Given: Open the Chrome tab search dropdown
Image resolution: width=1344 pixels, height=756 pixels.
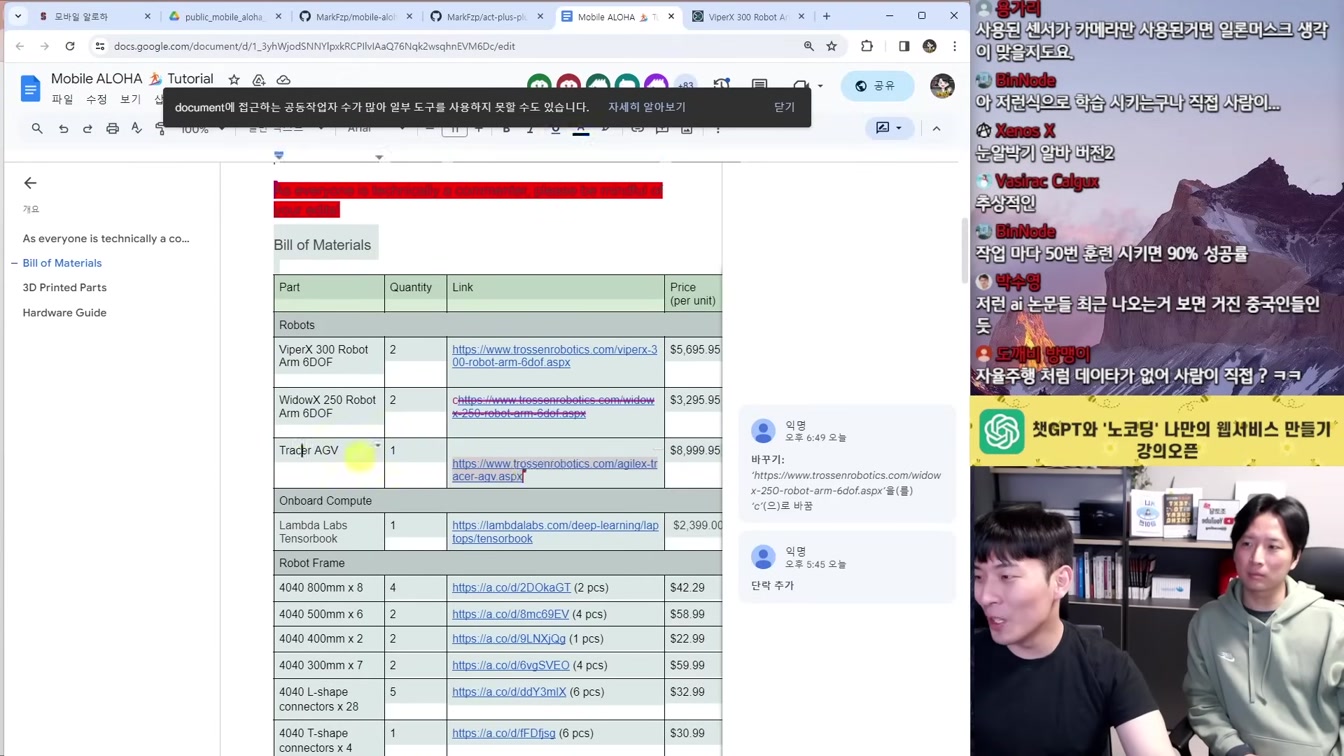Looking at the screenshot, I should pos(17,16).
